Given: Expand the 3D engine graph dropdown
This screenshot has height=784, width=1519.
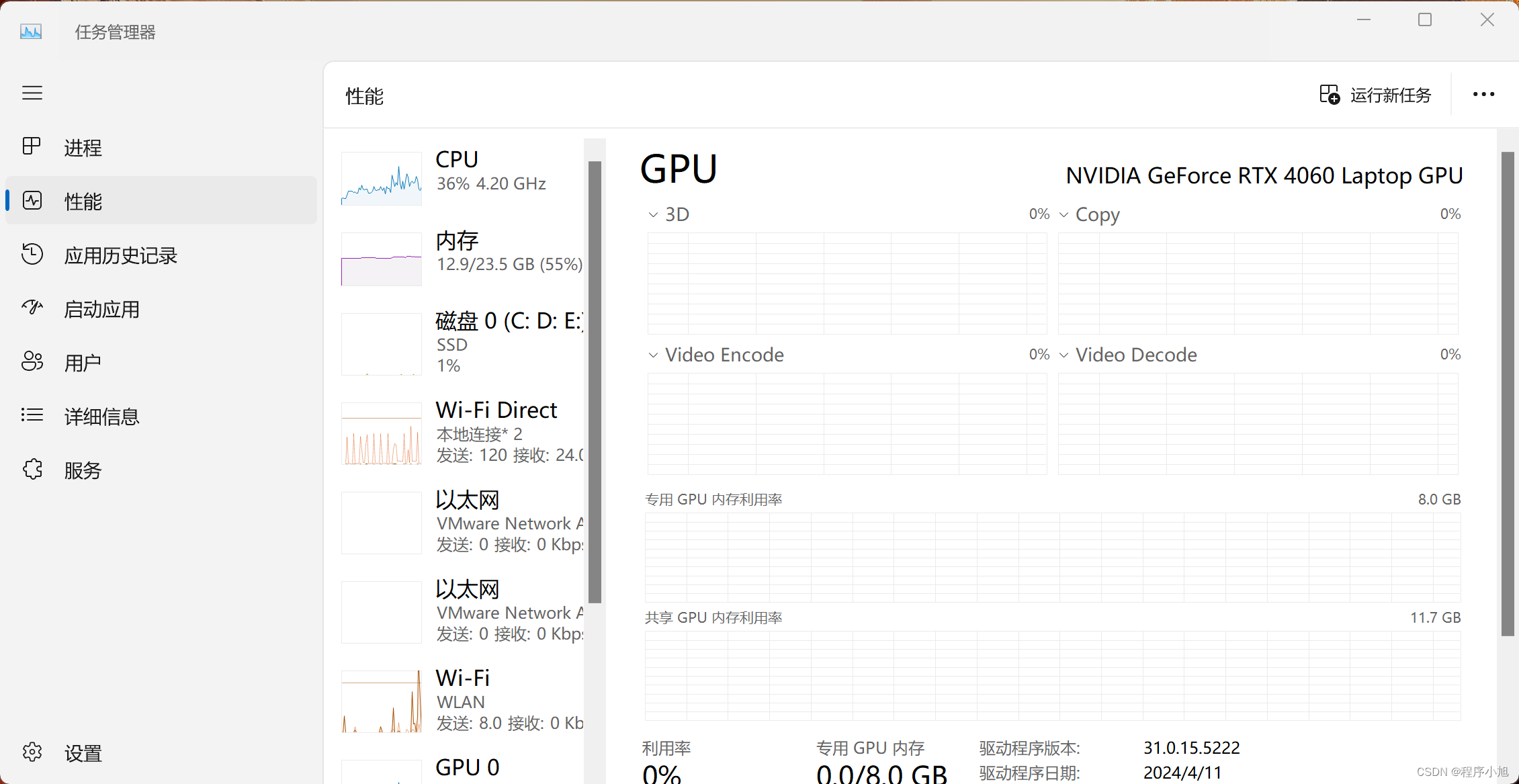Looking at the screenshot, I should click(x=653, y=215).
